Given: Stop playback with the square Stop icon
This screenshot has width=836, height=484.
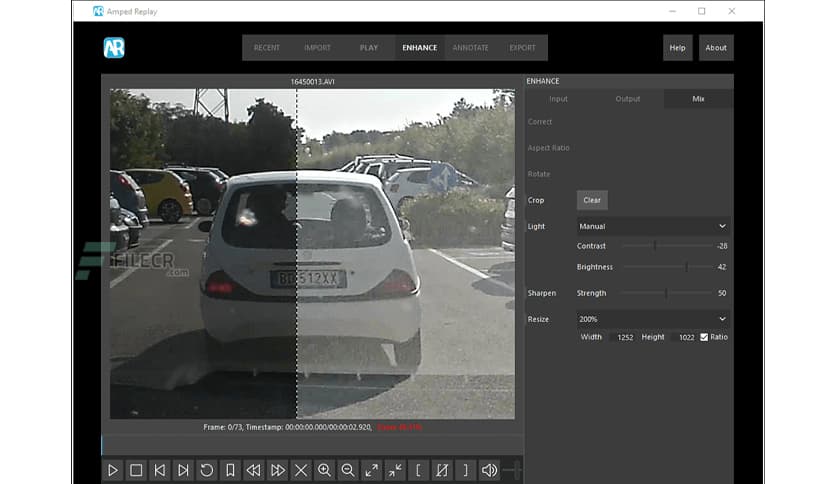Looking at the screenshot, I should coord(136,470).
